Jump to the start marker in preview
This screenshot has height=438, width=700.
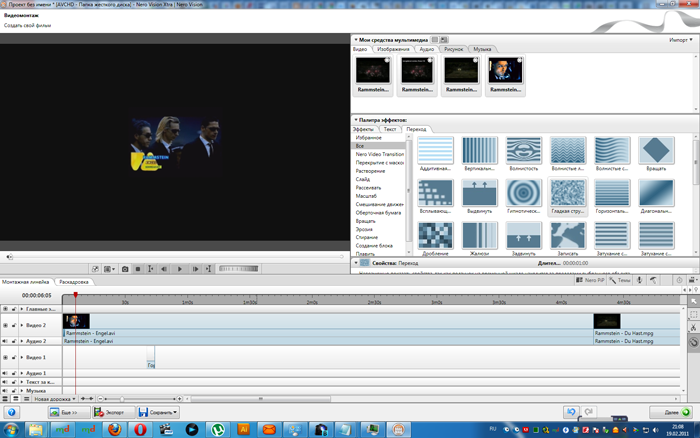(150, 269)
